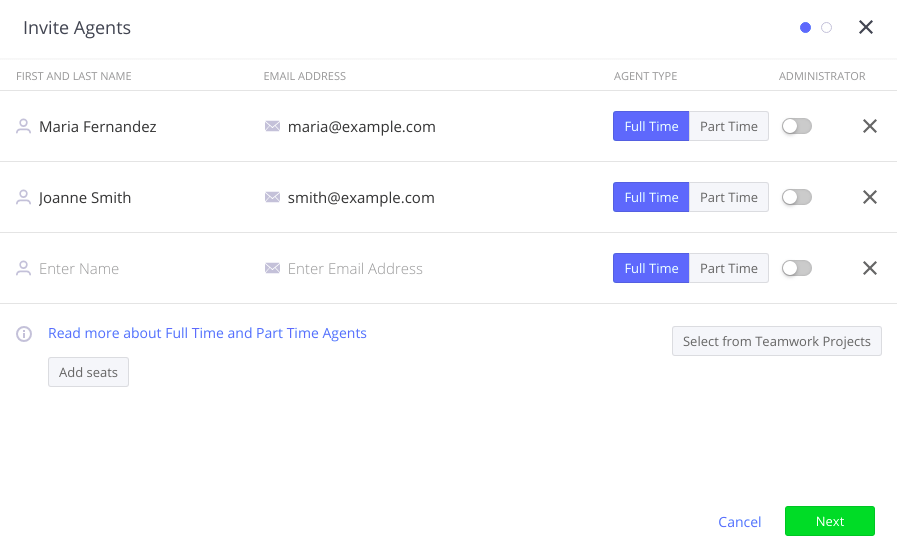Read more about Full Time and Part Time Agents
Screen dimensions: 897x557
207,333
